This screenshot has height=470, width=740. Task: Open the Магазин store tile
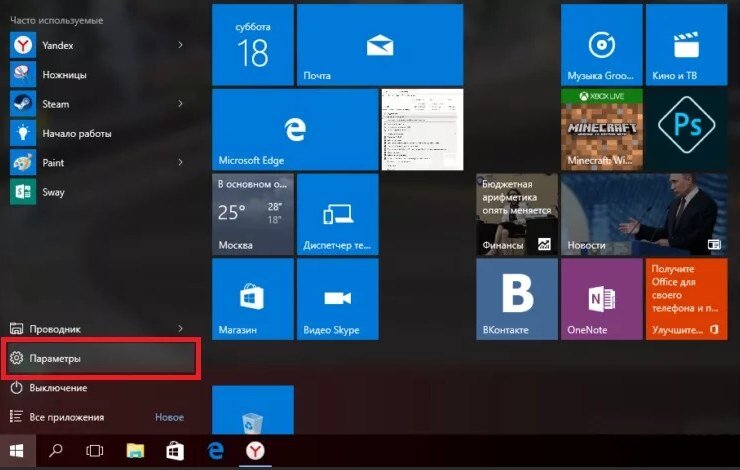pyautogui.click(x=253, y=299)
